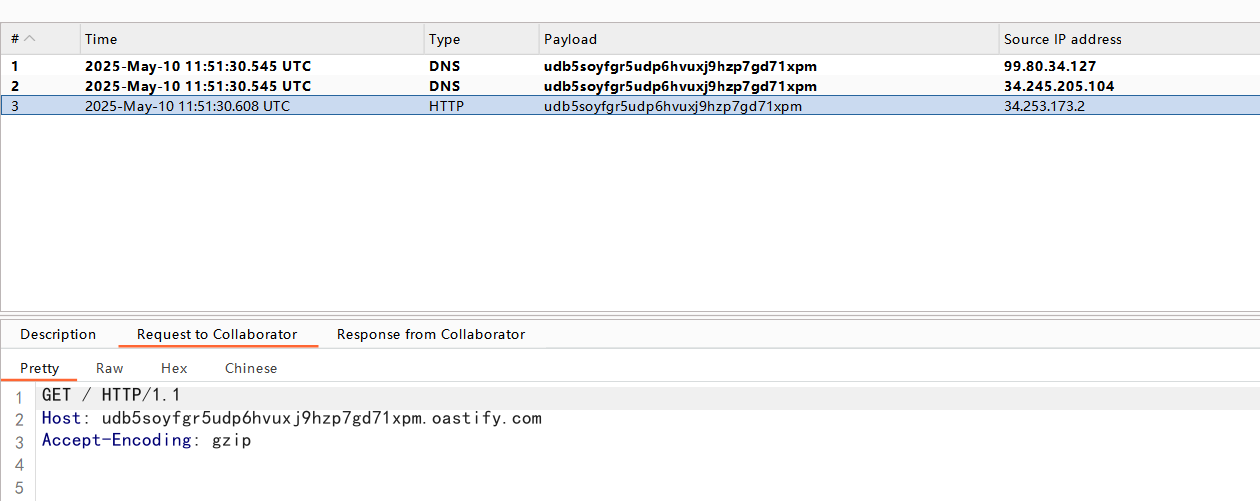Click the Payload column header
The image size is (1260, 501).
click(570, 39)
